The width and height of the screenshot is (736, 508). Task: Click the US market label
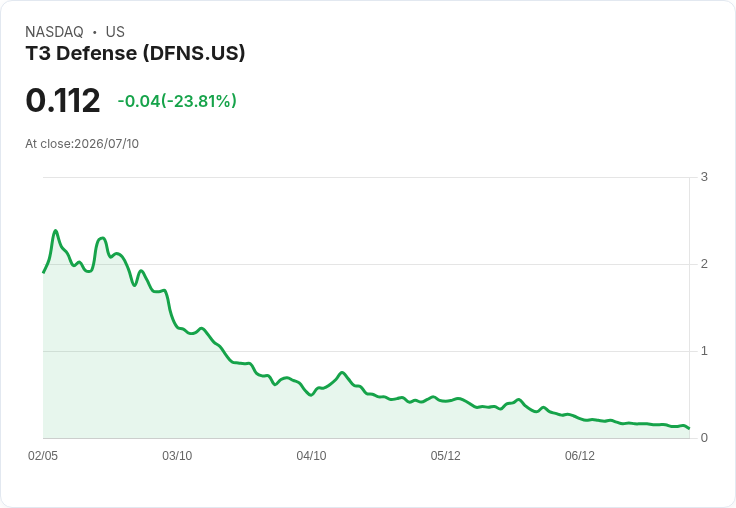coord(115,32)
